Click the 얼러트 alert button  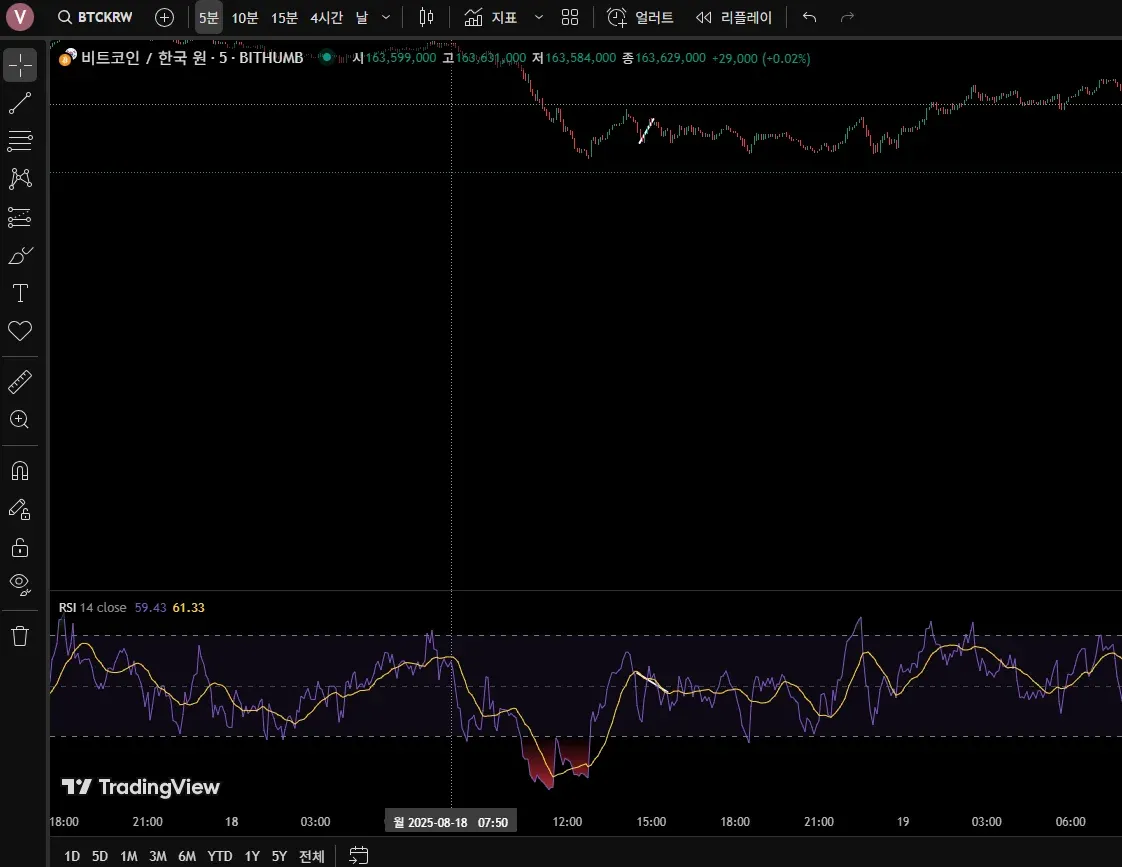(641, 17)
